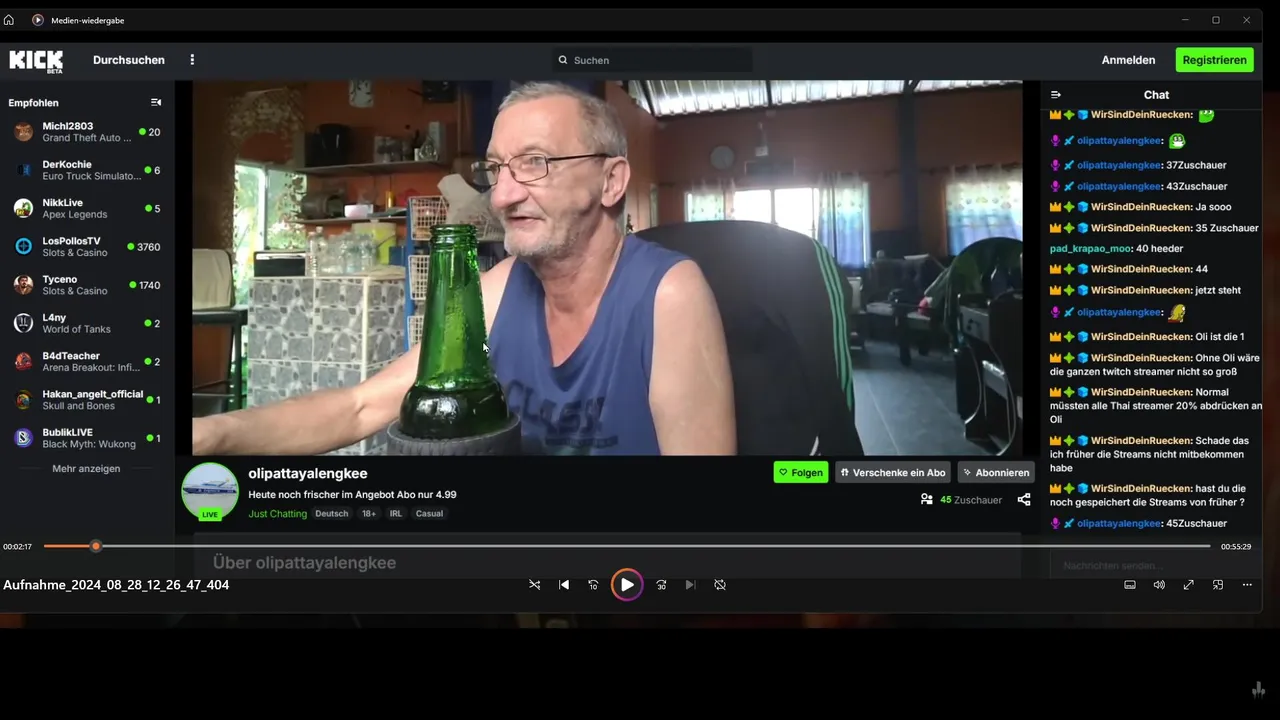Click the Casual tag
This screenshot has height=720, width=1280.
click(x=429, y=514)
